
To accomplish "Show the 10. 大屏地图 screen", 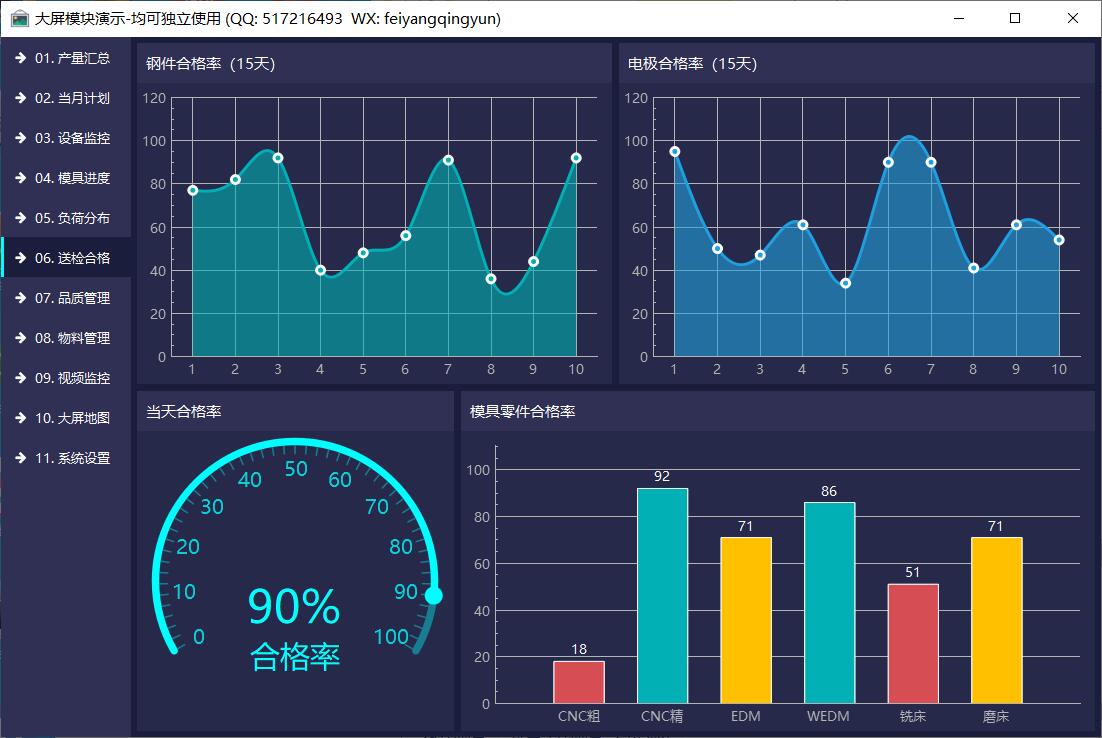I will click(x=72, y=418).
